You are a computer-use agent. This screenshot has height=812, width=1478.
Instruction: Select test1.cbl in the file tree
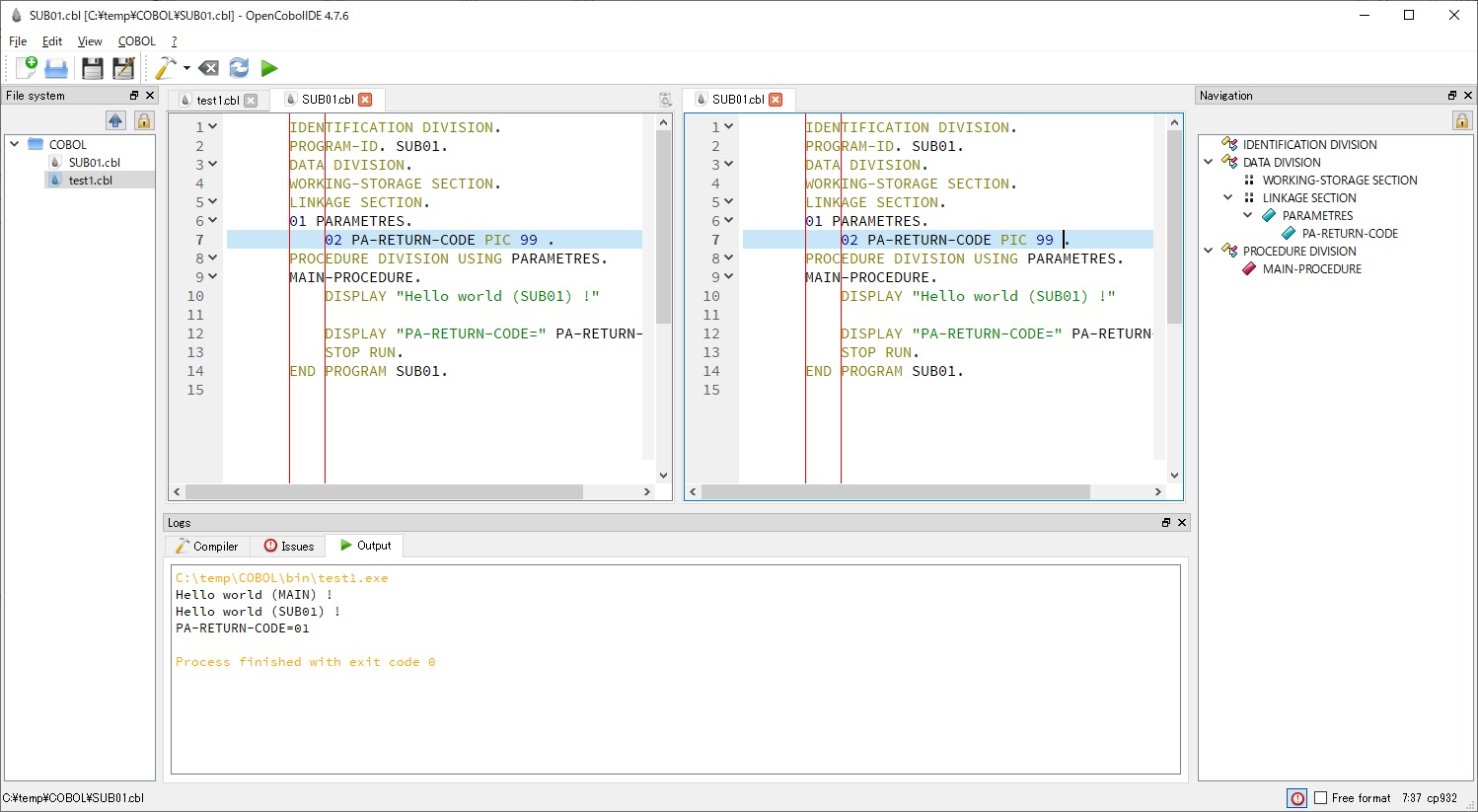pos(91,181)
